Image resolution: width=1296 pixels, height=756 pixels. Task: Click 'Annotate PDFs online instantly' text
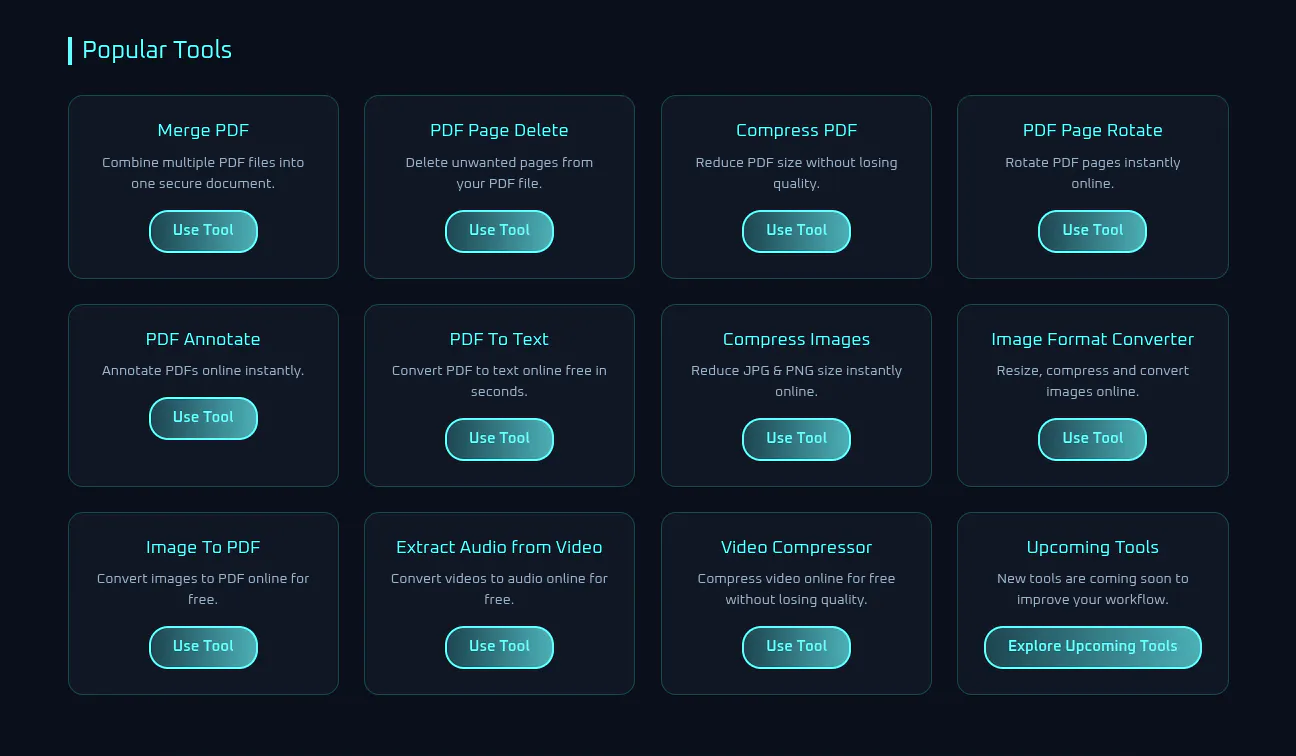(x=203, y=371)
